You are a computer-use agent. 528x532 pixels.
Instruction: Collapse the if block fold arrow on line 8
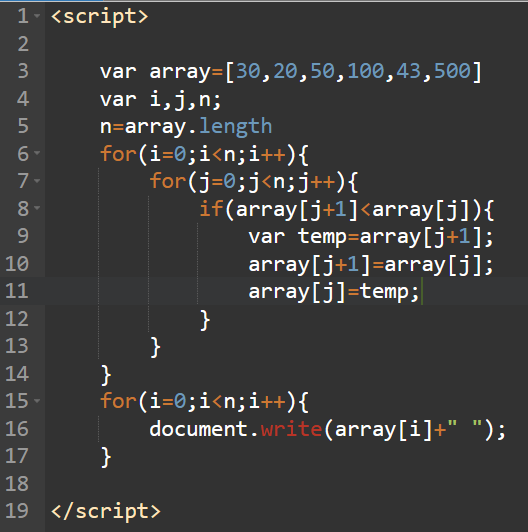[x=37, y=208]
